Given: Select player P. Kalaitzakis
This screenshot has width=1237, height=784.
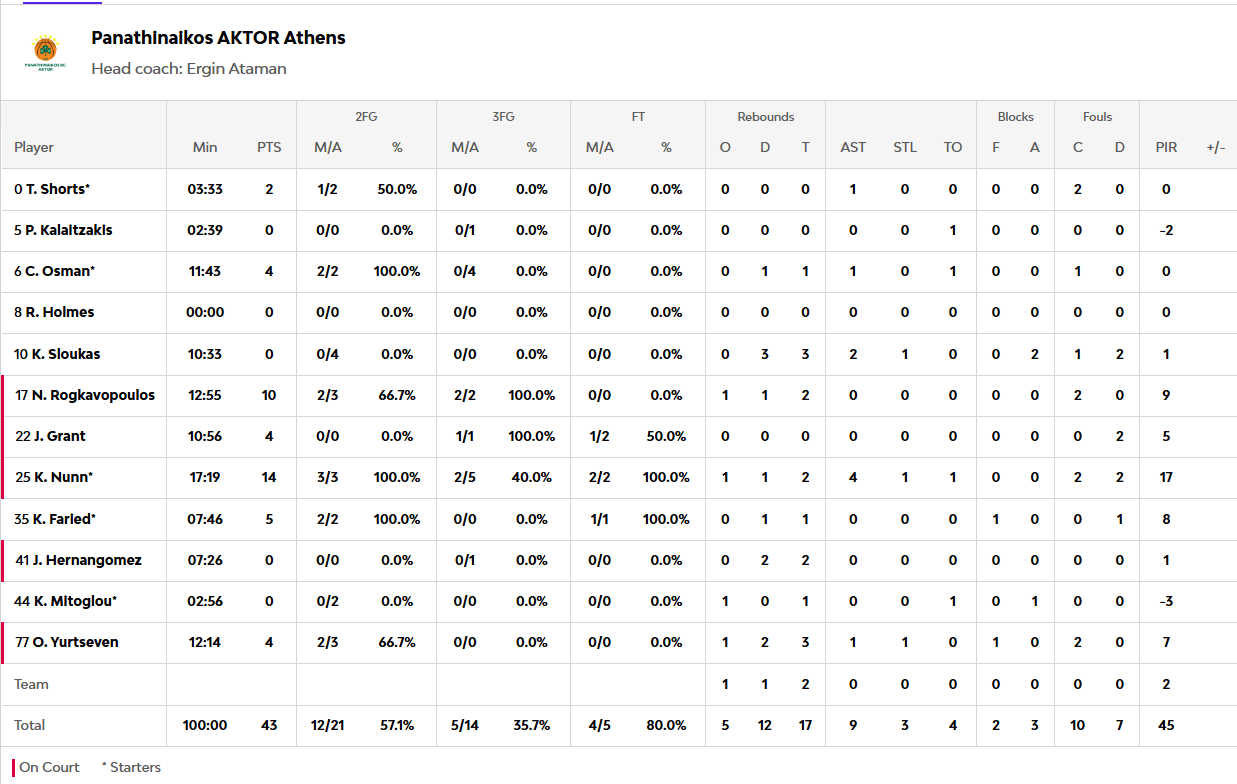Looking at the screenshot, I should pos(69,230).
